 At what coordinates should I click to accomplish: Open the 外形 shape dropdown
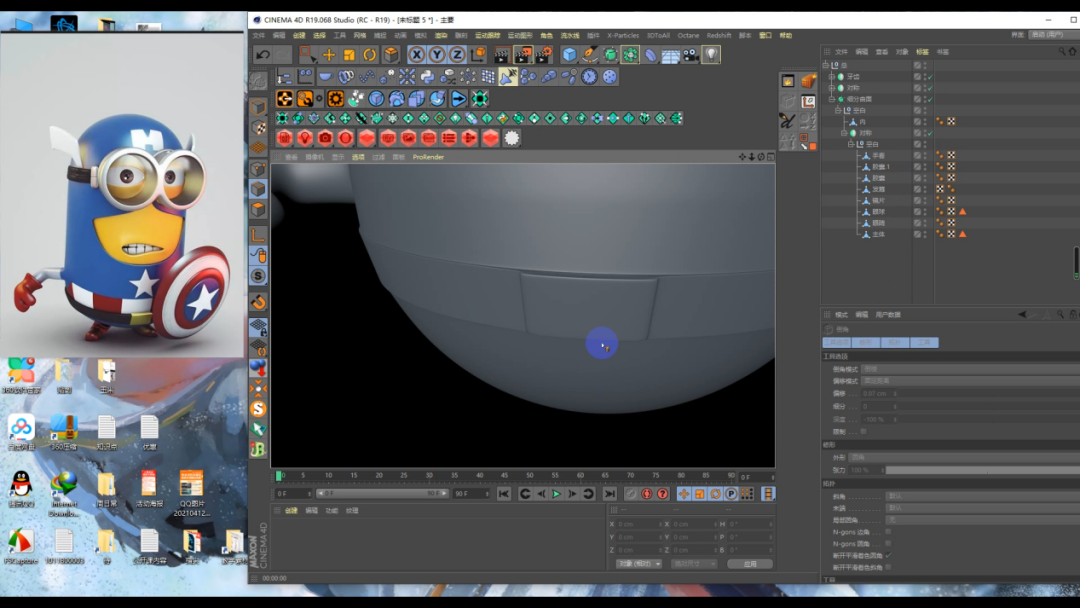click(x=964, y=457)
